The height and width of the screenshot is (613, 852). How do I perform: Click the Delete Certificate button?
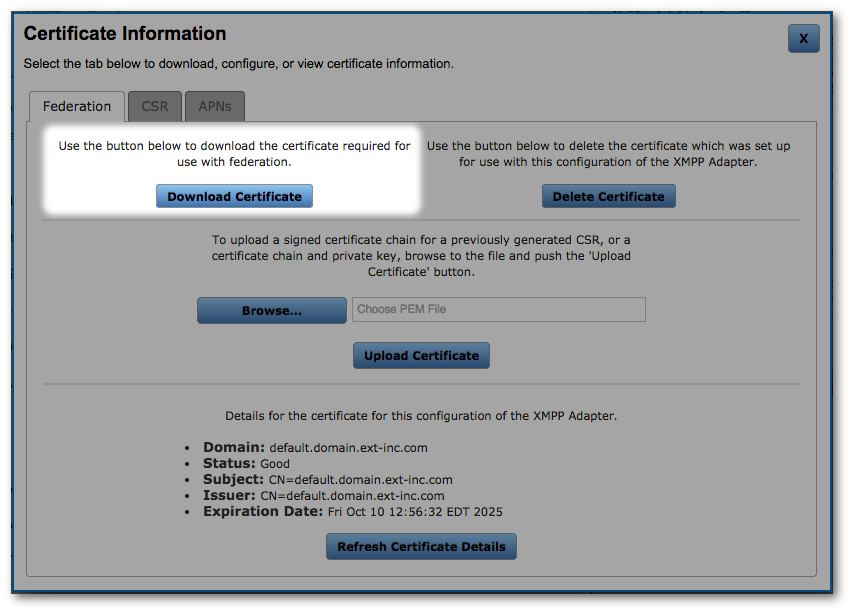[x=608, y=196]
